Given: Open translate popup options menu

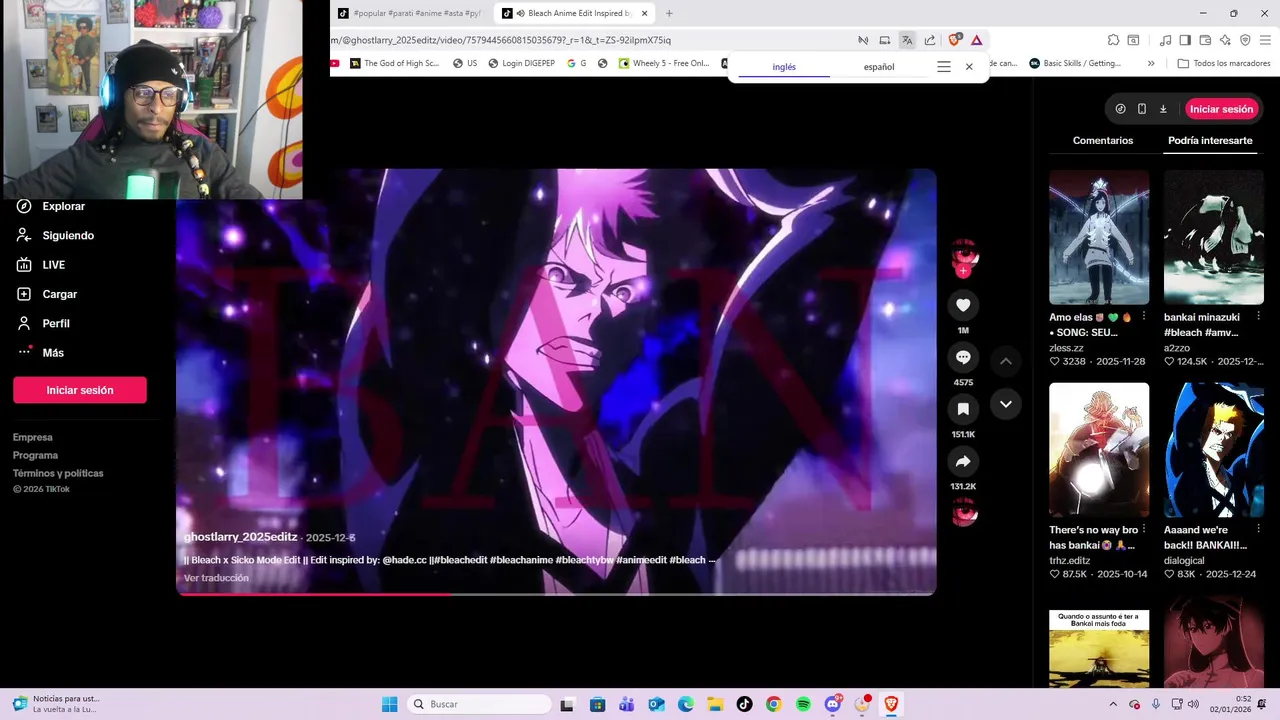Looking at the screenshot, I should pyautogui.click(x=943, y=67).
